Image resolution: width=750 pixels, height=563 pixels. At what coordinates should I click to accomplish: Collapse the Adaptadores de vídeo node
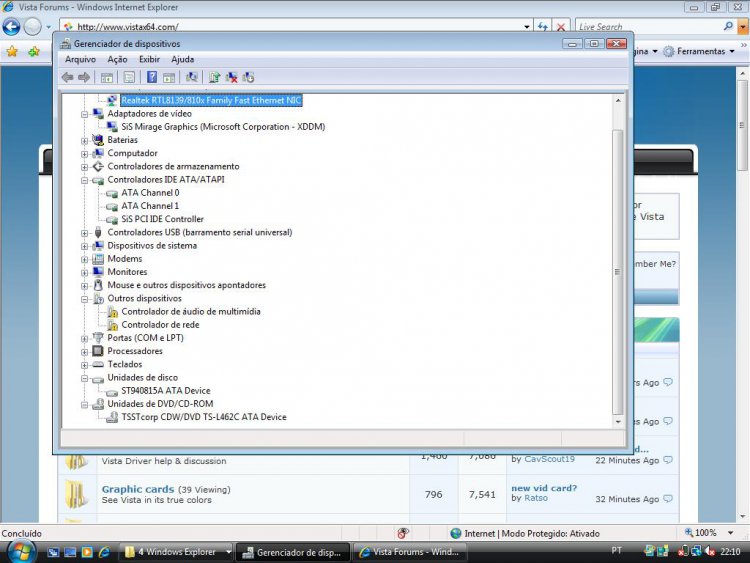pyautogui.click(x=85, y=114)
